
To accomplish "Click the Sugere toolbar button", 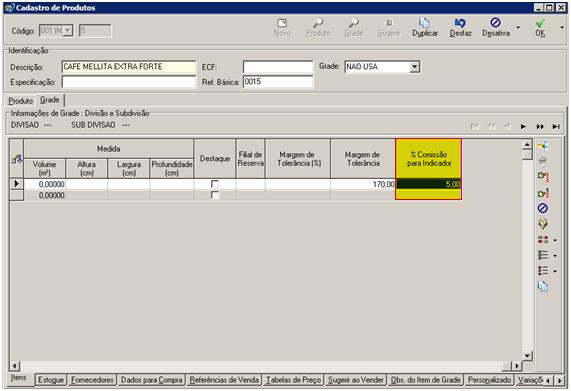I will (389, 28).
